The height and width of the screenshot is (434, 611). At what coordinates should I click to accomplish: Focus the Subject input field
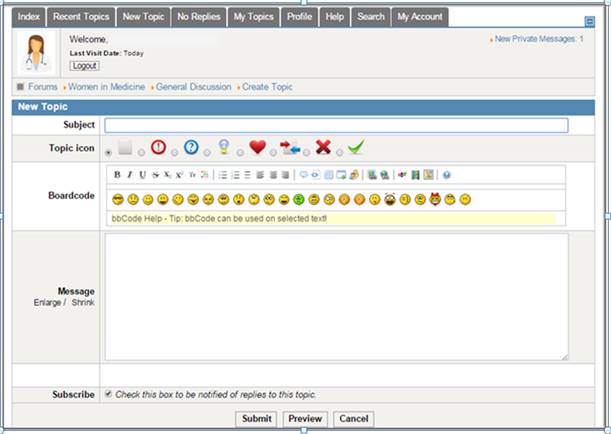336,125
